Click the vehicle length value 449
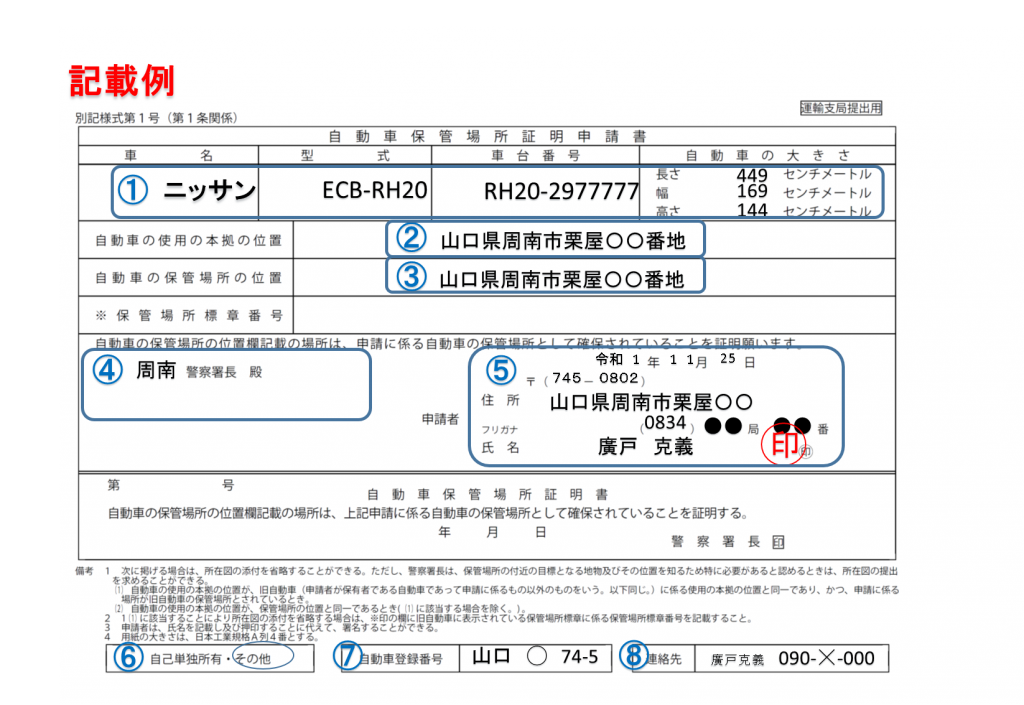1024x705 pixels. pyautogui.click(x=751, y=175)
